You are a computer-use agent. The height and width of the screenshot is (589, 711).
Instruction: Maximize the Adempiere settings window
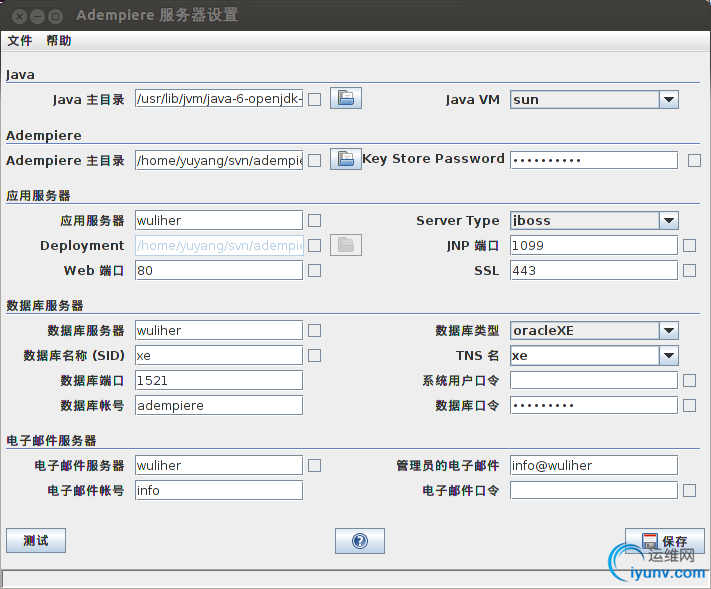click(x=55, y=17)
